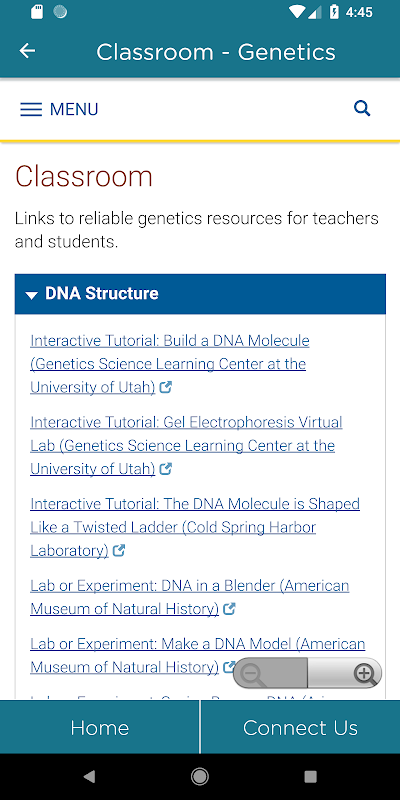Viewport: 400px width, 800px height.
Task: Go to the Home tab
Action: point(99,727)
